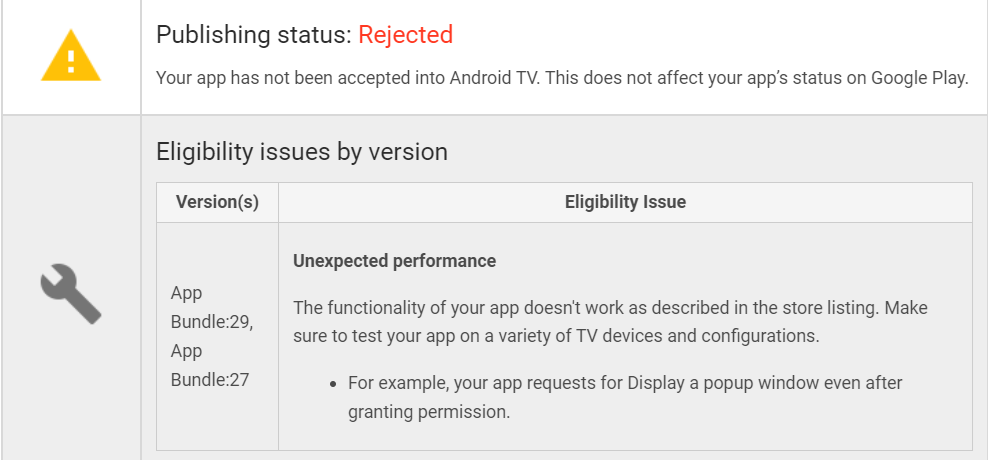Click the red Rejected status text

point(405,35)
